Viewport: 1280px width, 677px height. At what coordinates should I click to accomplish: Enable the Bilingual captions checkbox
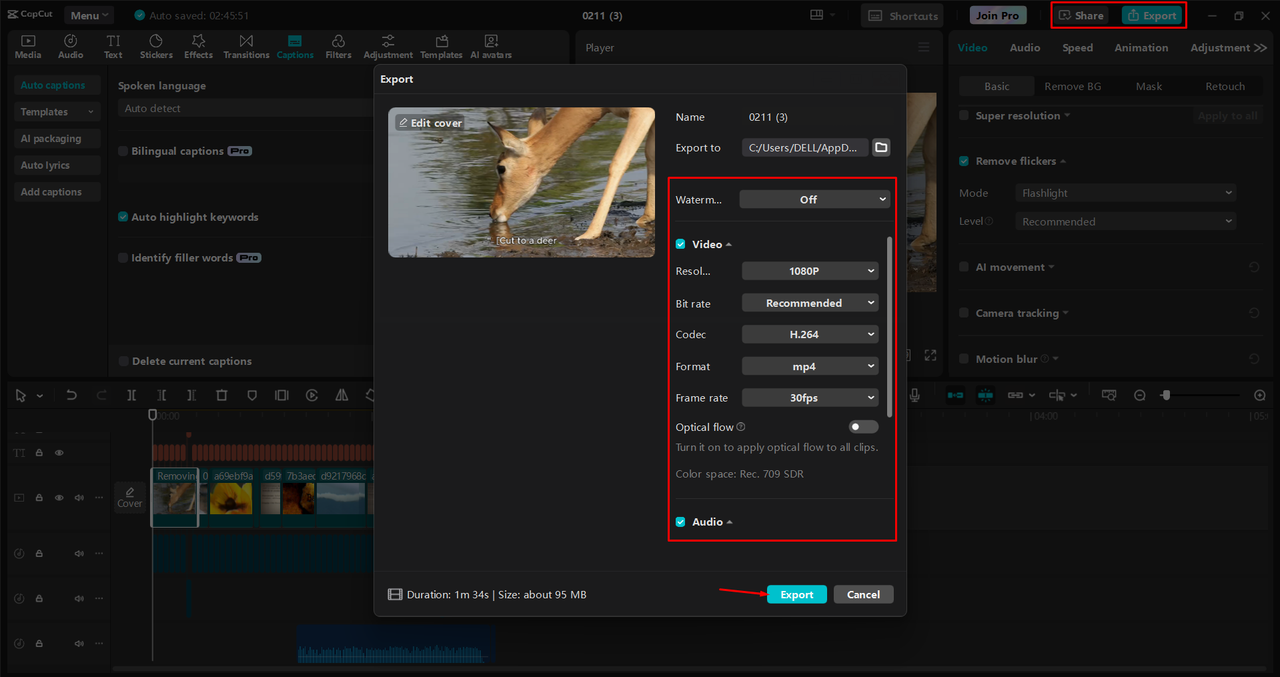[x=123, y=152]
